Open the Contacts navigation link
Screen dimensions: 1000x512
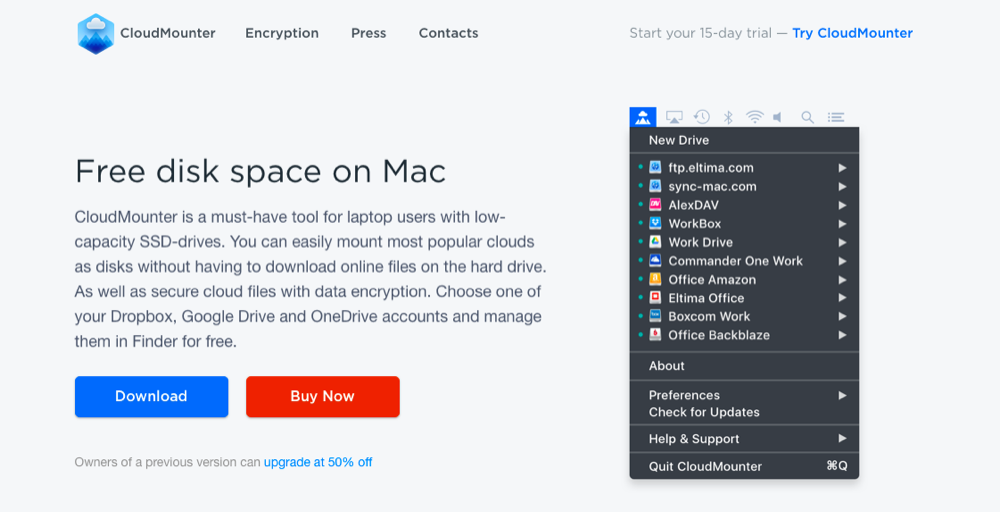[x=448, y=33]
